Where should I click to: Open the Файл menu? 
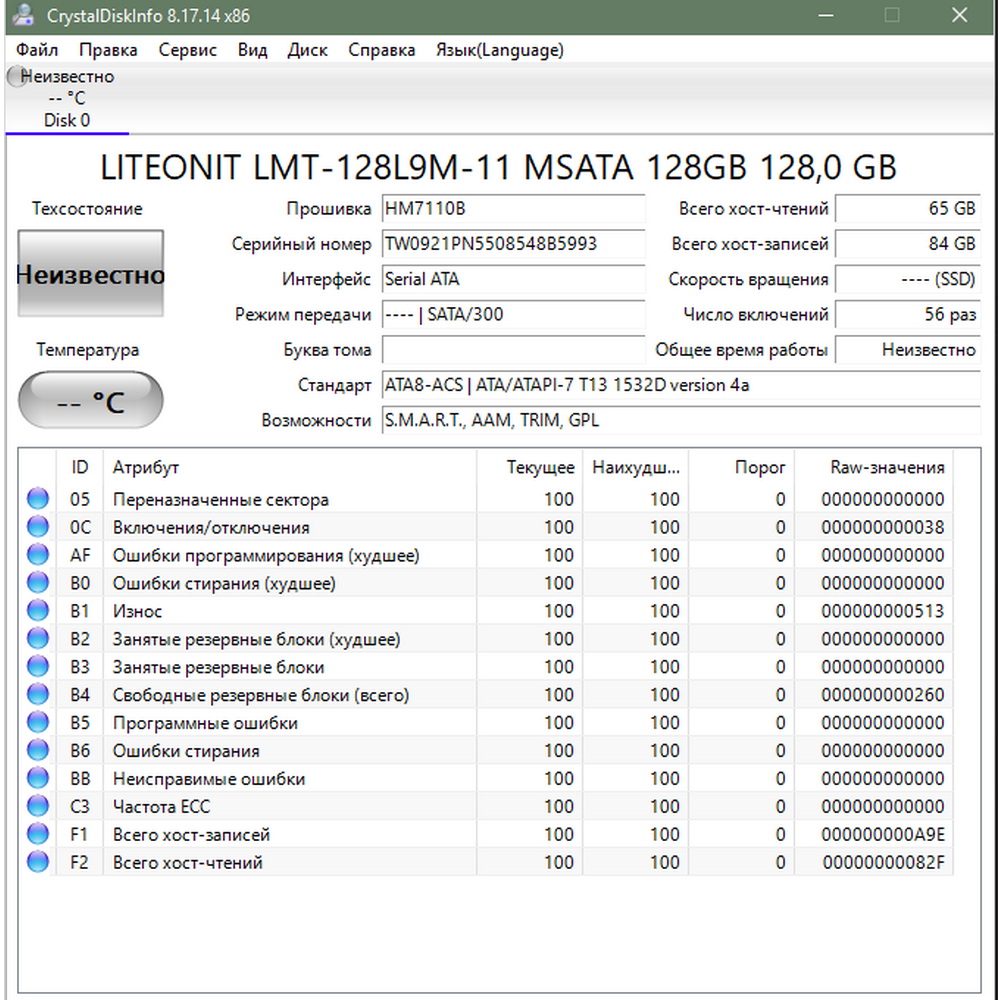pyautogui.click(x=37, y=50)
